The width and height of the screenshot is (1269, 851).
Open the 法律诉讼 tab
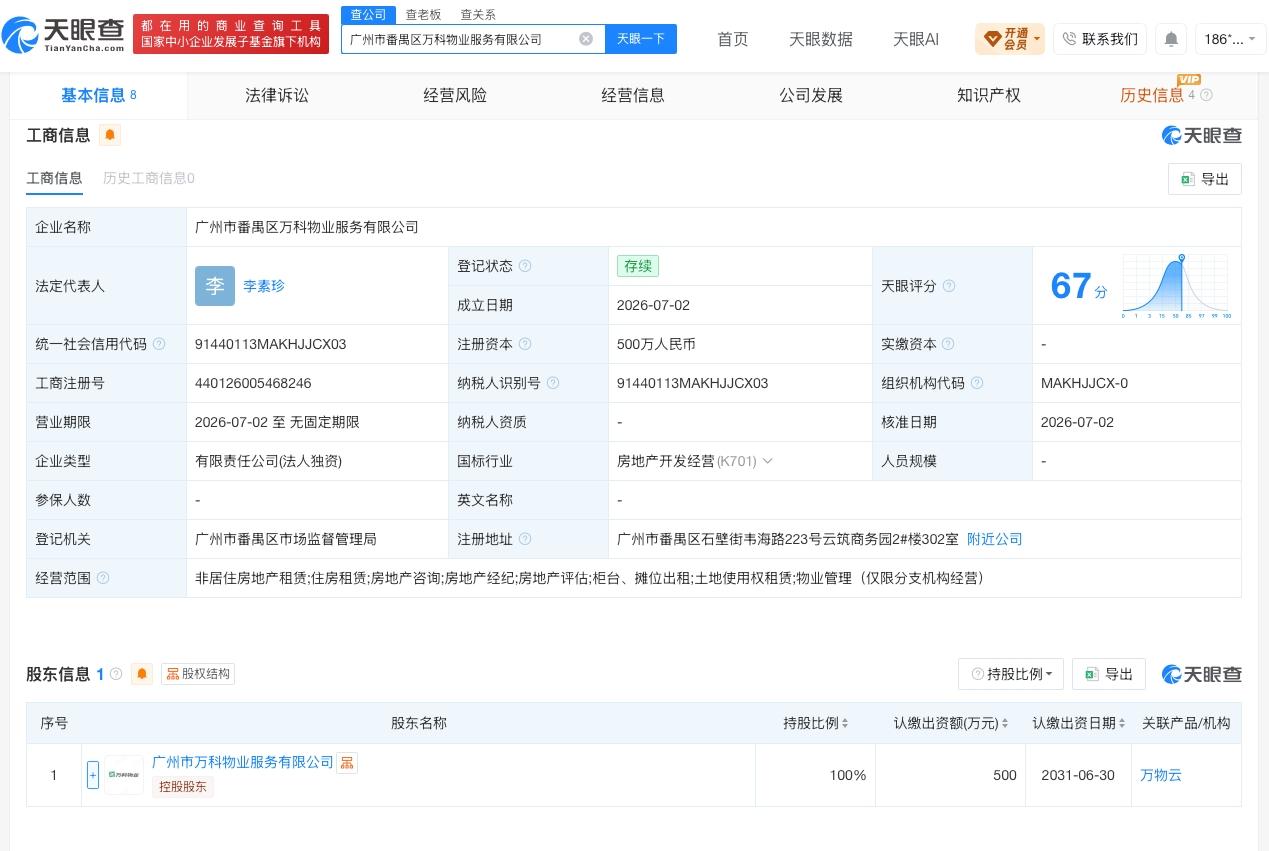coord(277,96)
